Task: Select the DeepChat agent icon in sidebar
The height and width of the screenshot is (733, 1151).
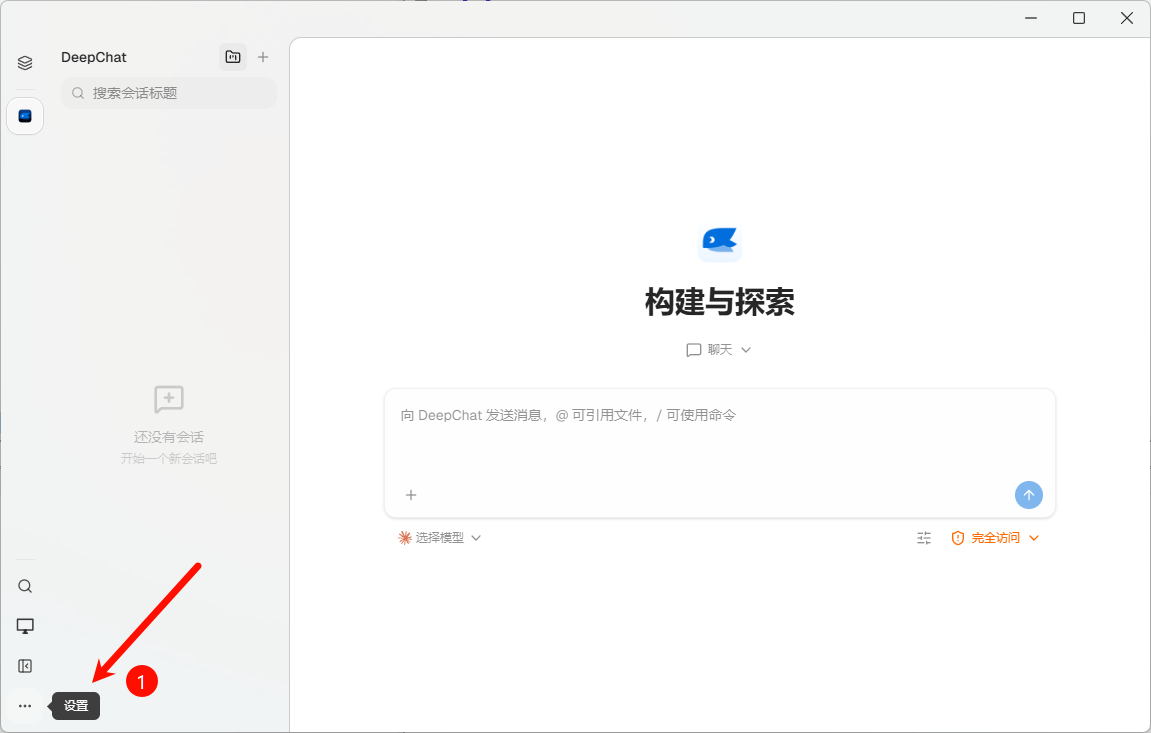Action: (25, 116)
